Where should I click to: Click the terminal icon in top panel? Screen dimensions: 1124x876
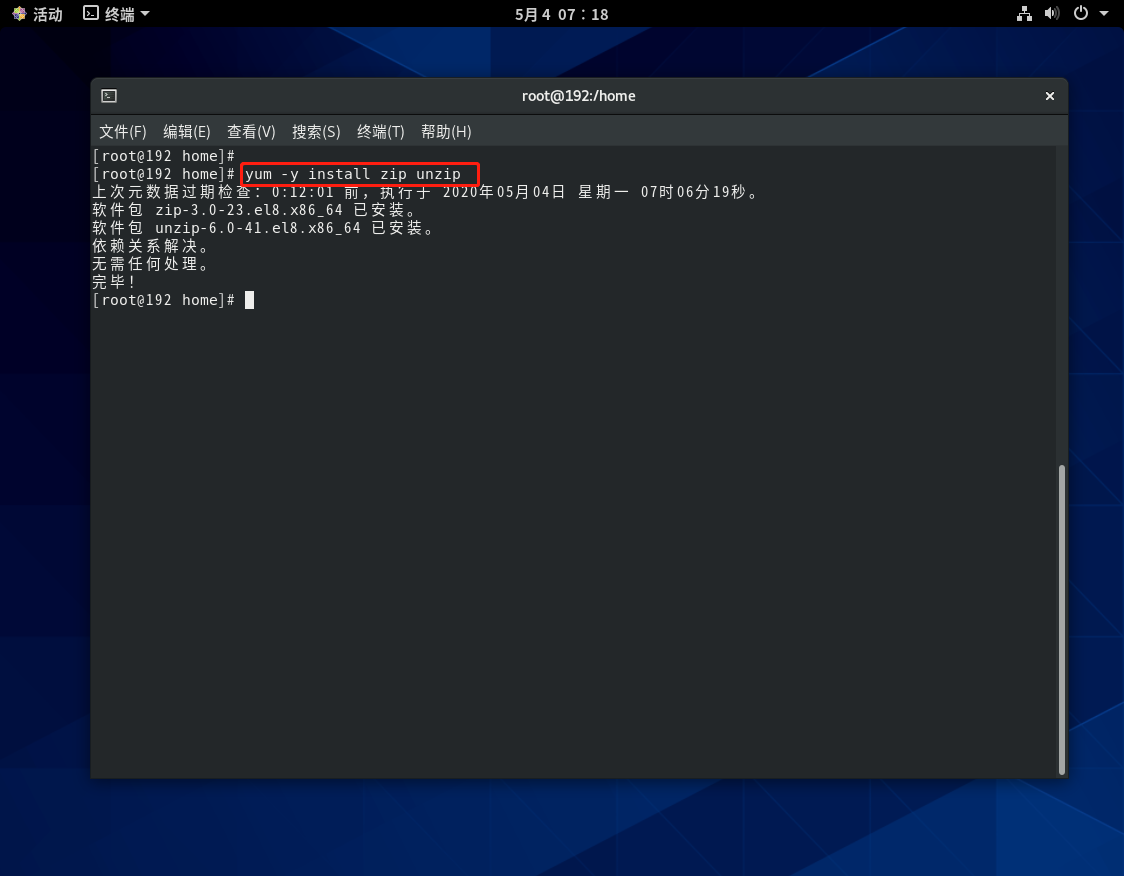pos(91,14)
